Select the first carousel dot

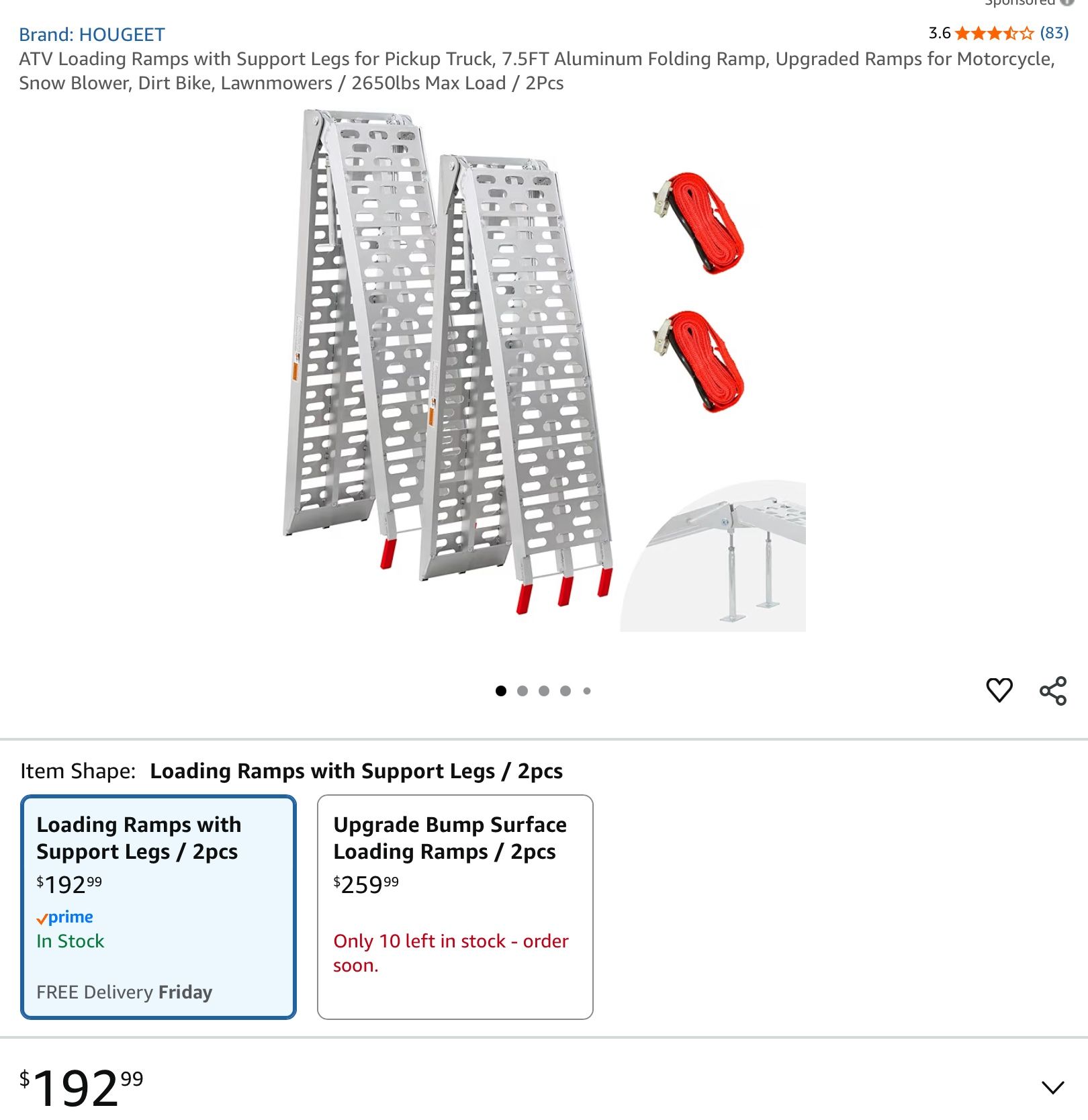click(501, 690)
